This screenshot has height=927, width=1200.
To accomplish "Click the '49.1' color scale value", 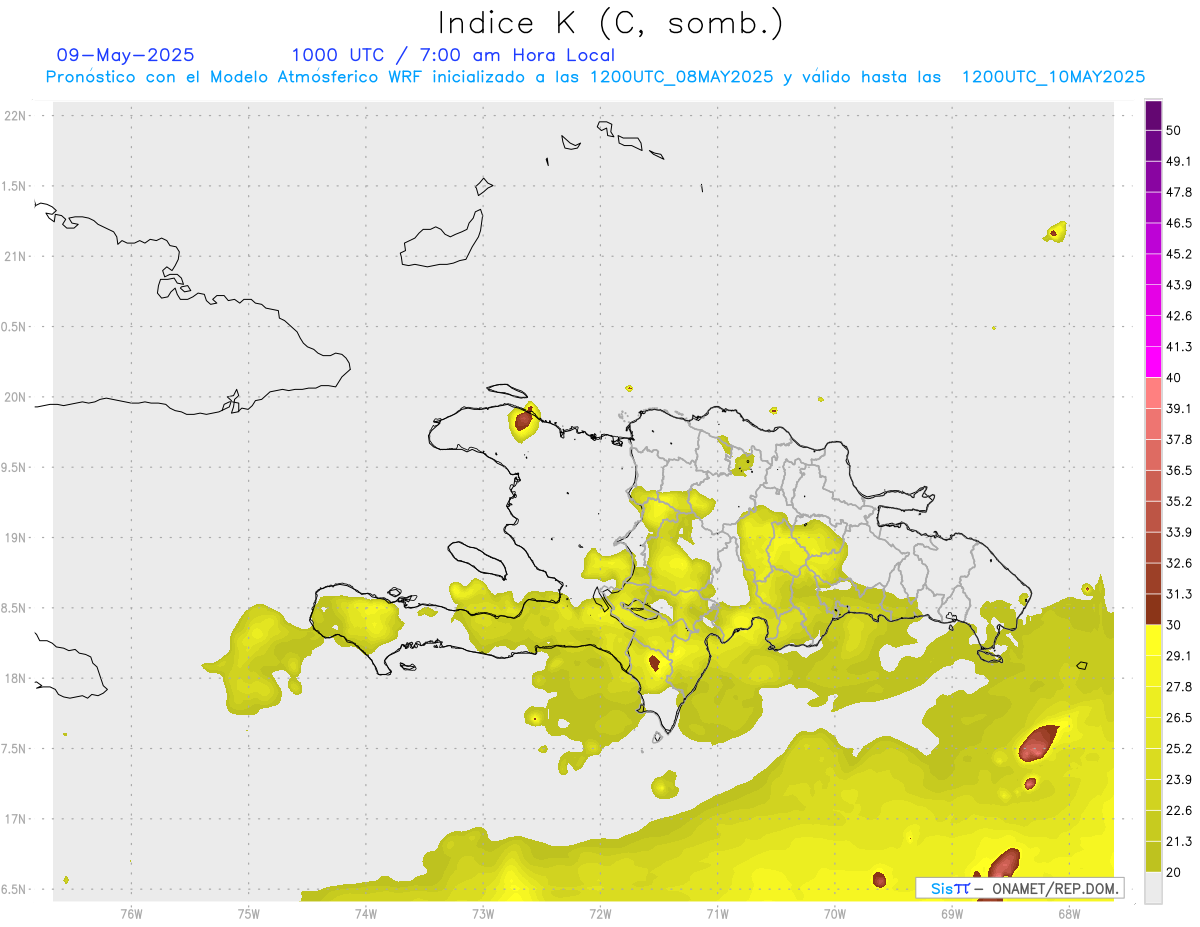I will point(1179,162).
